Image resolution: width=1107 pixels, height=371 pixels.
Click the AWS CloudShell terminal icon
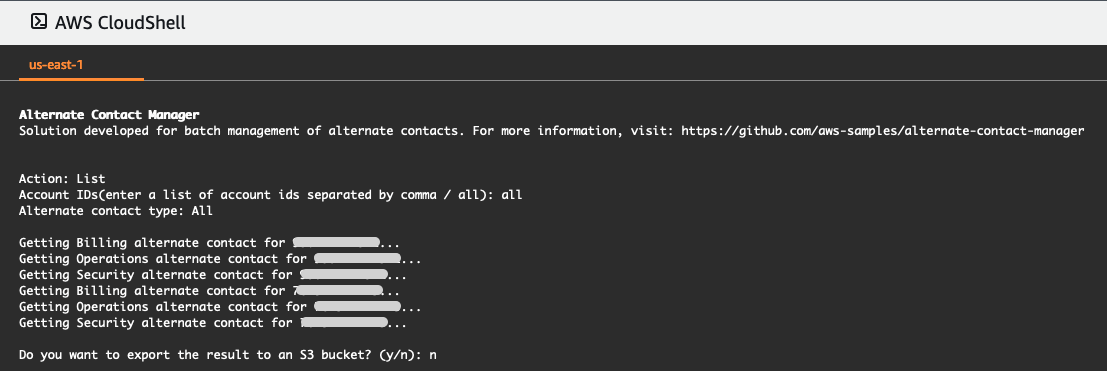point(39,21)
